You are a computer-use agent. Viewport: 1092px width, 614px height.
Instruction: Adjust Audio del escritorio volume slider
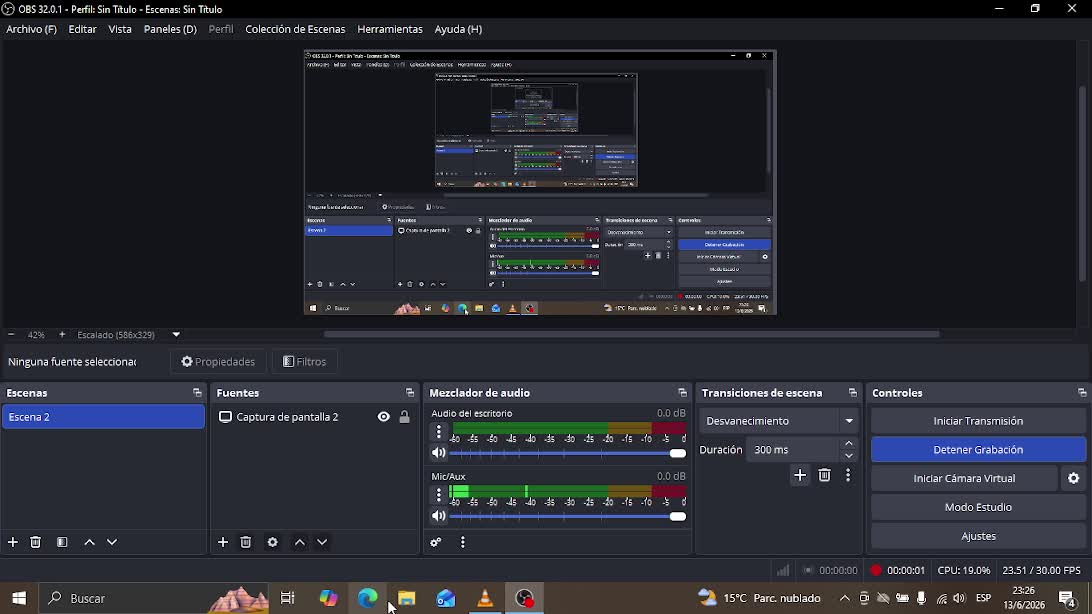(568, 453)
